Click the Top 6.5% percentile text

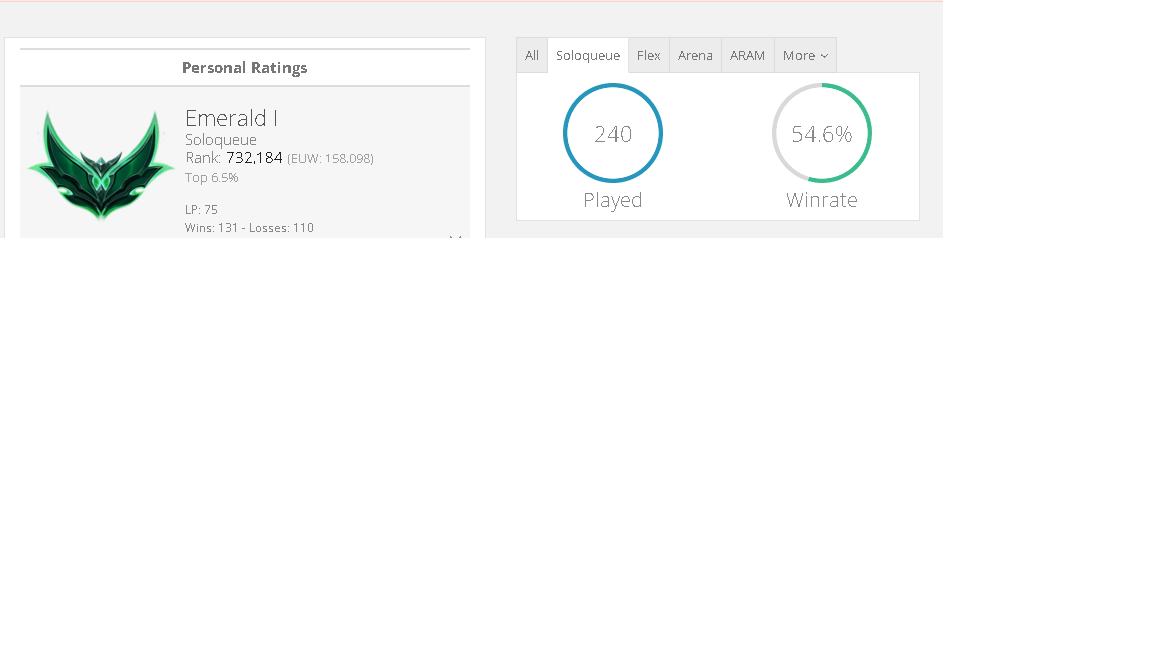[x=212, y=178]
